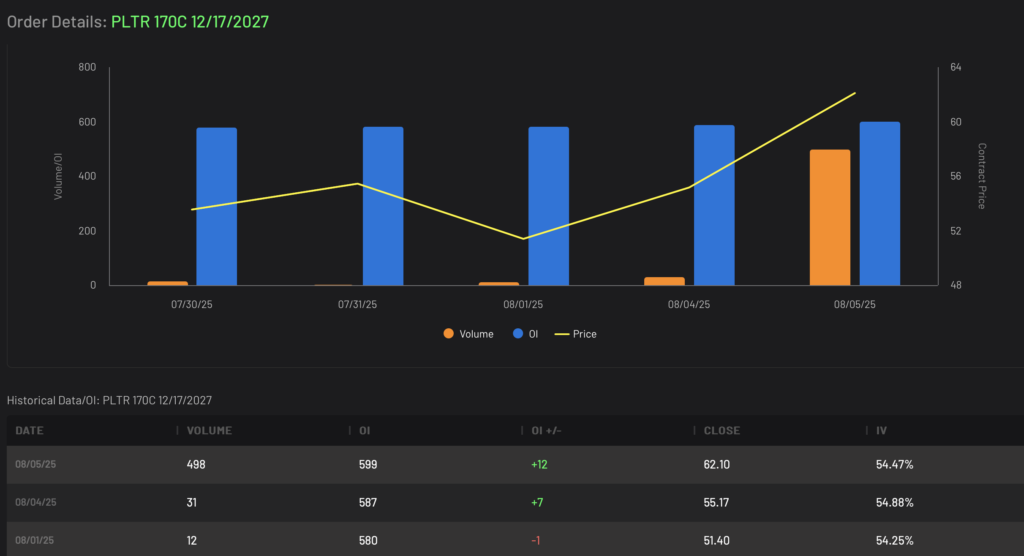Screen dimensions: 1024x556
Task: Select the 08/01/25 date cell in table
Action: coord(35,540)
